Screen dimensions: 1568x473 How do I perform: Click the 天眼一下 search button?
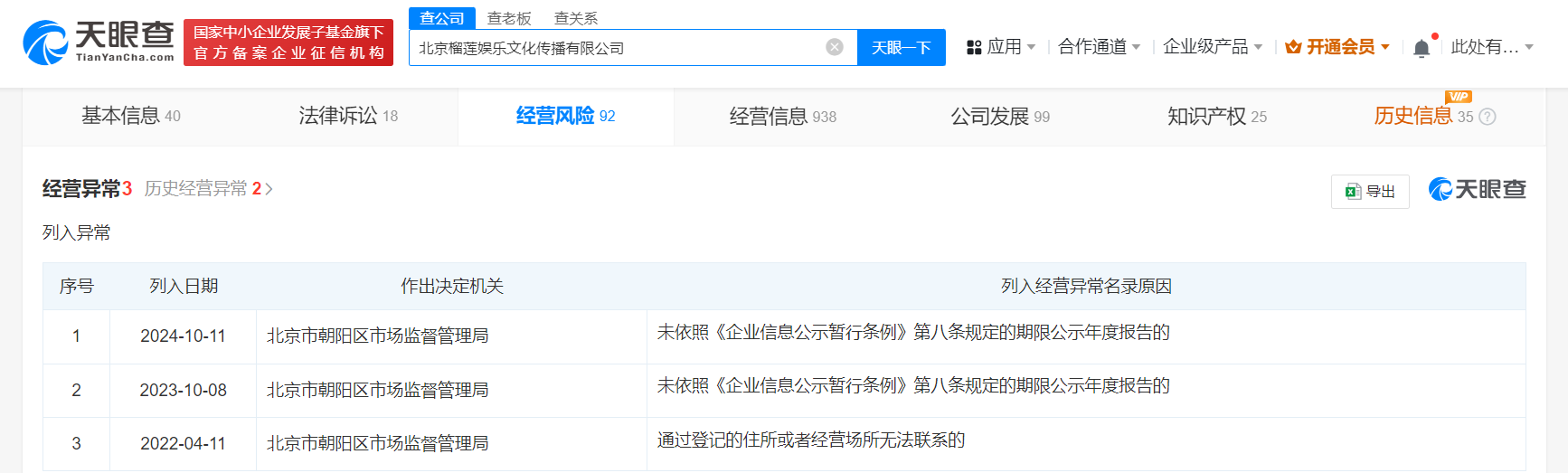coord(902,47)
